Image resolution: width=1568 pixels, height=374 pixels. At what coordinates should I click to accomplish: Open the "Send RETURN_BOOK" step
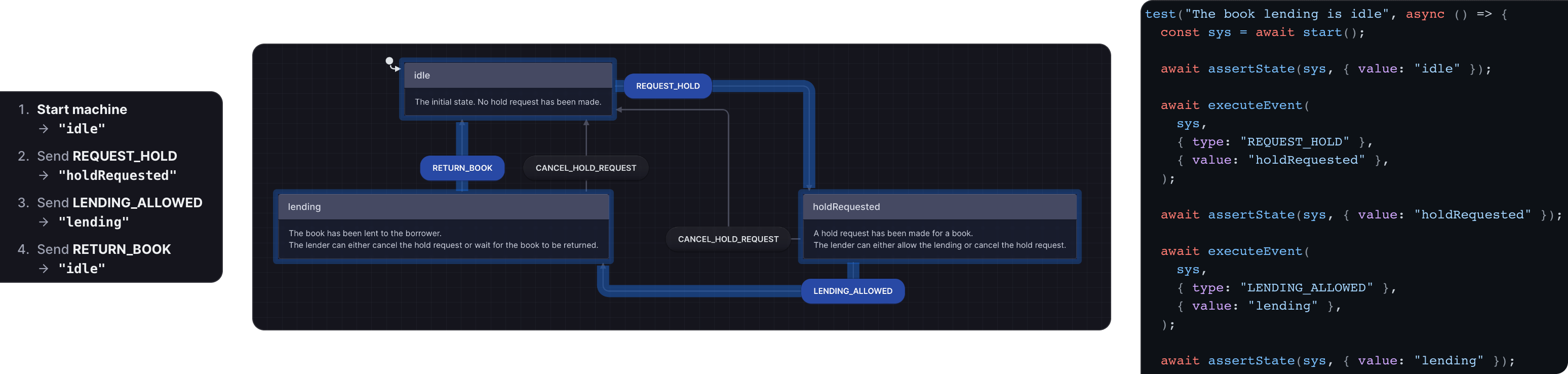point(103,250)
